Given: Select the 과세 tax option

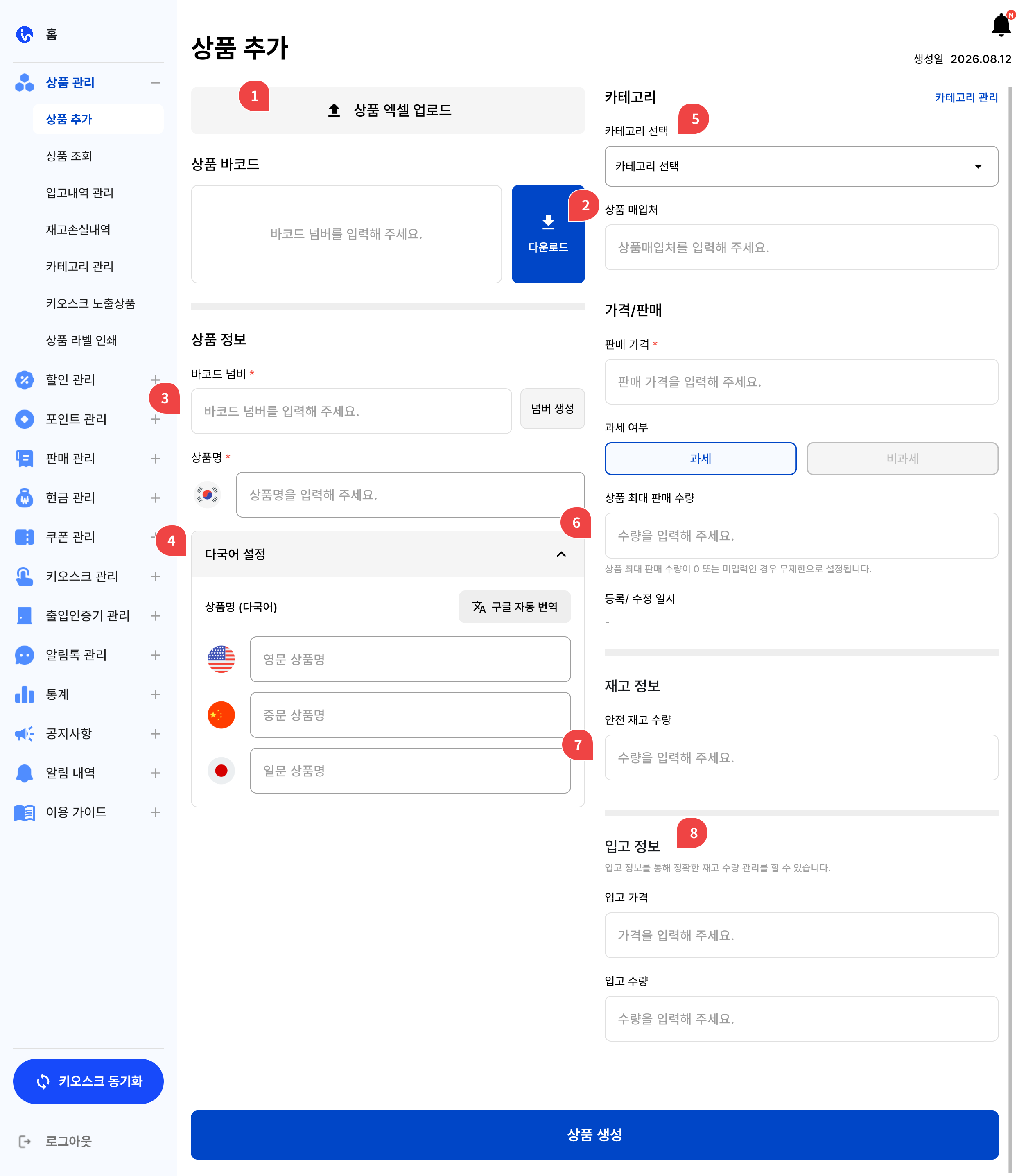Looking at the screenshot, I should (x=700, y=458).
